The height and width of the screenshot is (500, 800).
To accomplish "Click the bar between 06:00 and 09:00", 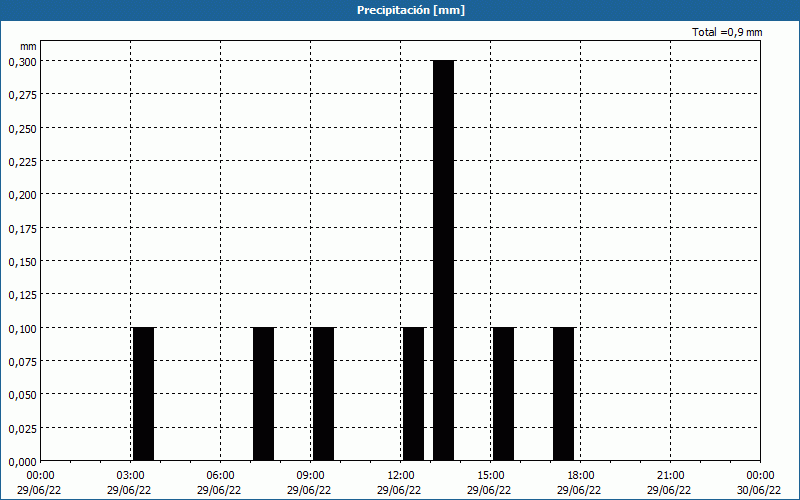I will click(x=263, y=394).
